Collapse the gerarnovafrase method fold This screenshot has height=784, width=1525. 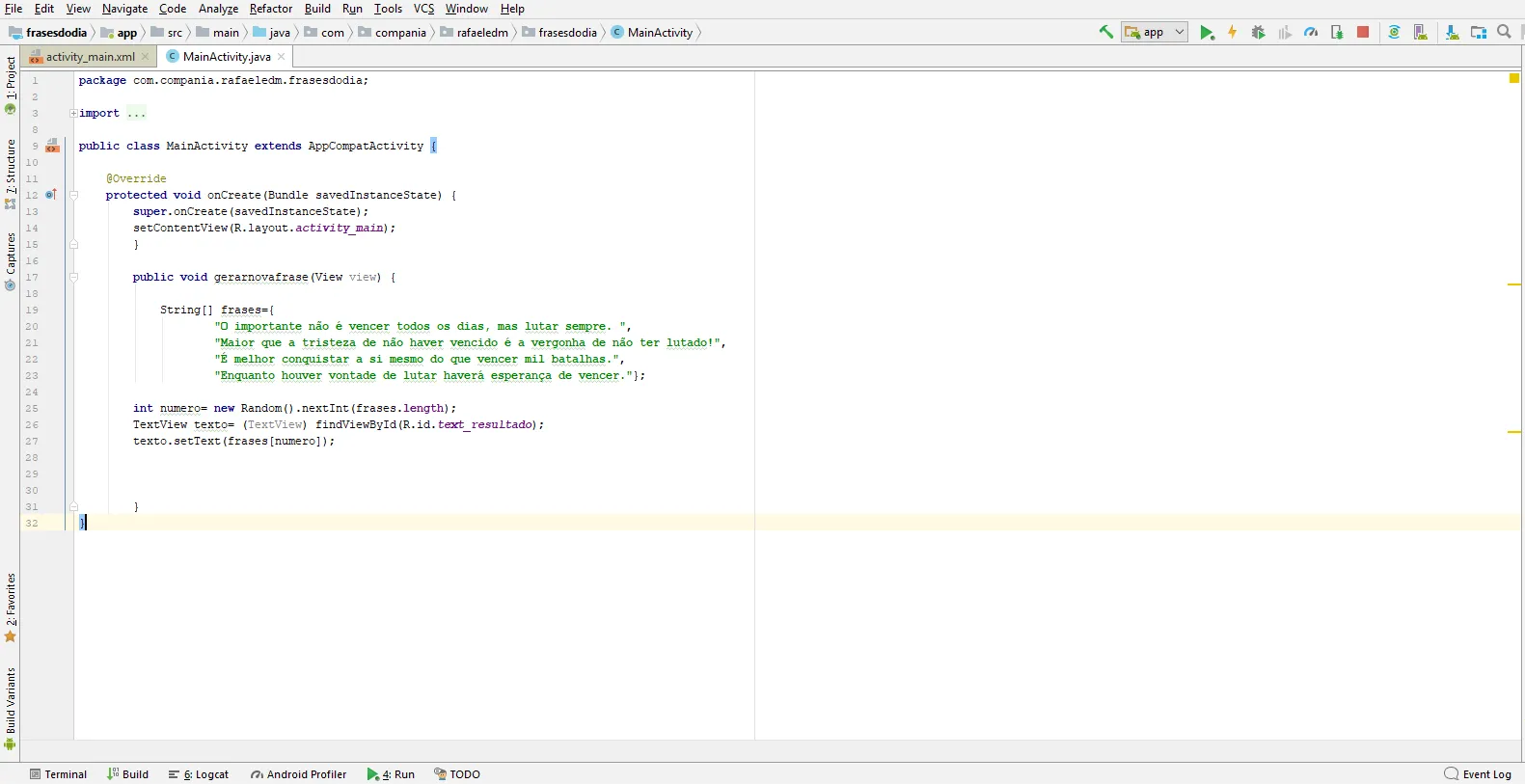coord(73,277)
